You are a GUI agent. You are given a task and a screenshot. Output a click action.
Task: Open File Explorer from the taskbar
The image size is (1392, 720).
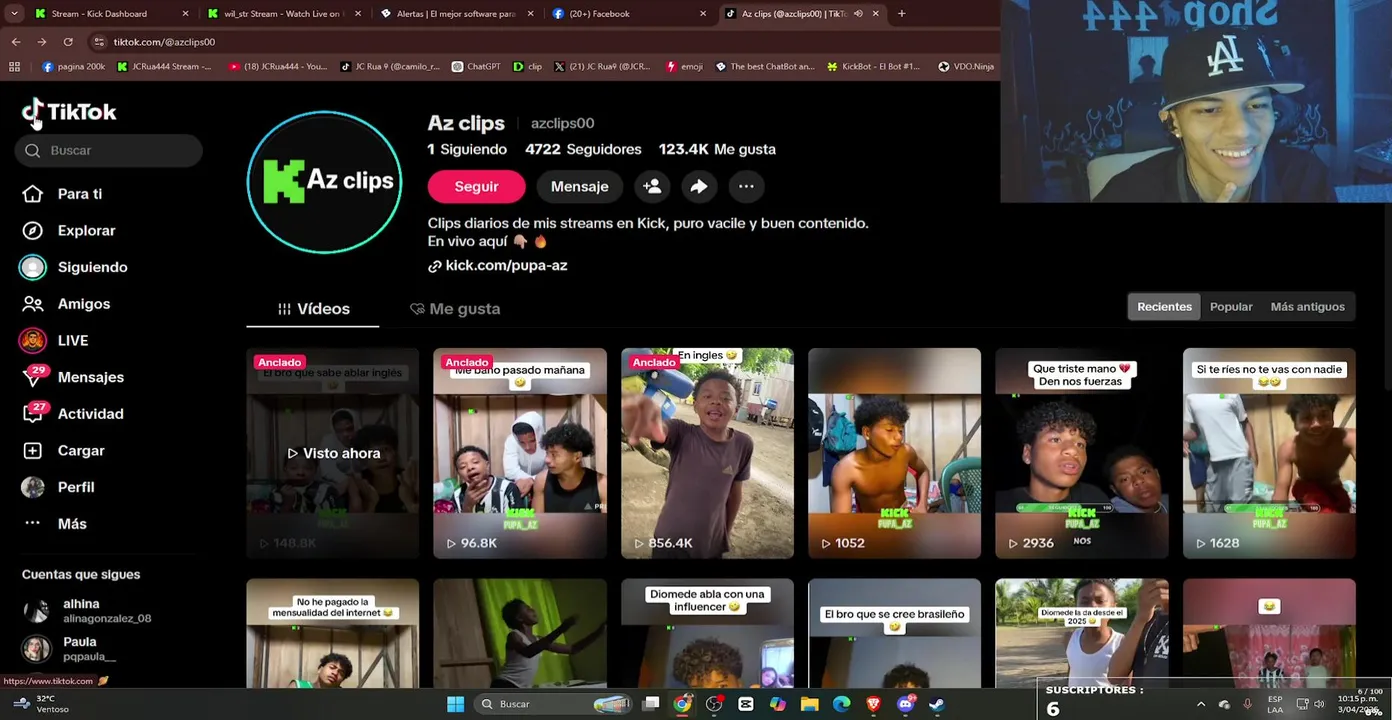810,704
